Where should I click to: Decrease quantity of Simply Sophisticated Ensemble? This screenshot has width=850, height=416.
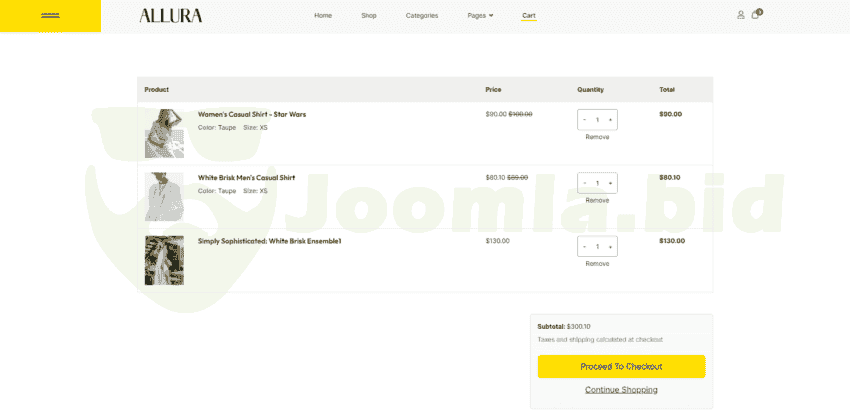585,246
